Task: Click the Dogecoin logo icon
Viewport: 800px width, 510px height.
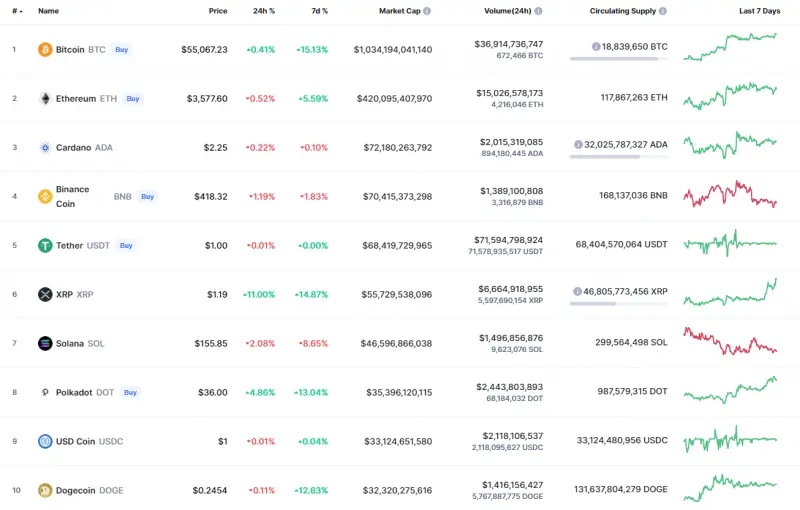Action: [45, 490]
